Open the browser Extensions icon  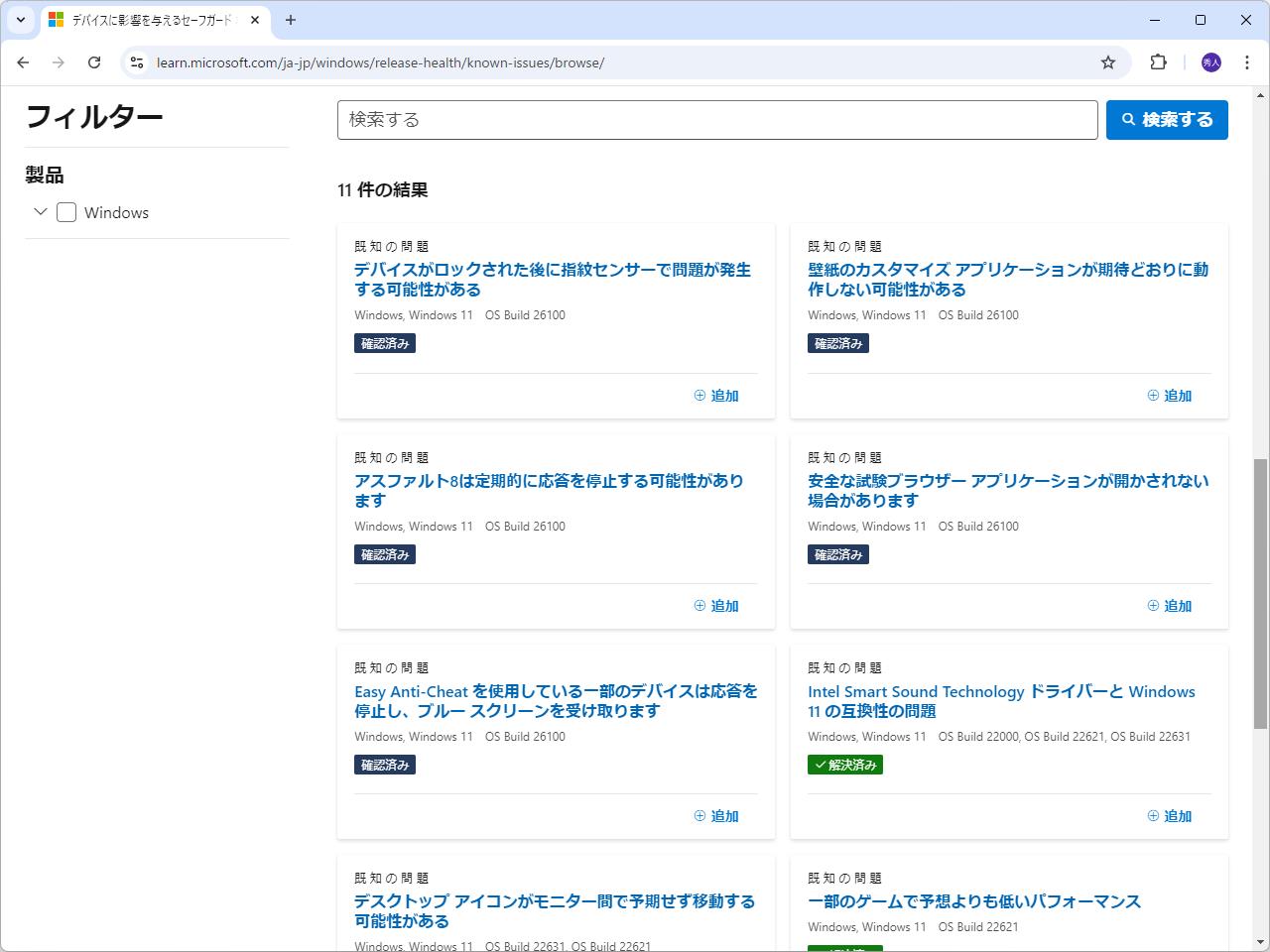click(x=1158, y=61)
